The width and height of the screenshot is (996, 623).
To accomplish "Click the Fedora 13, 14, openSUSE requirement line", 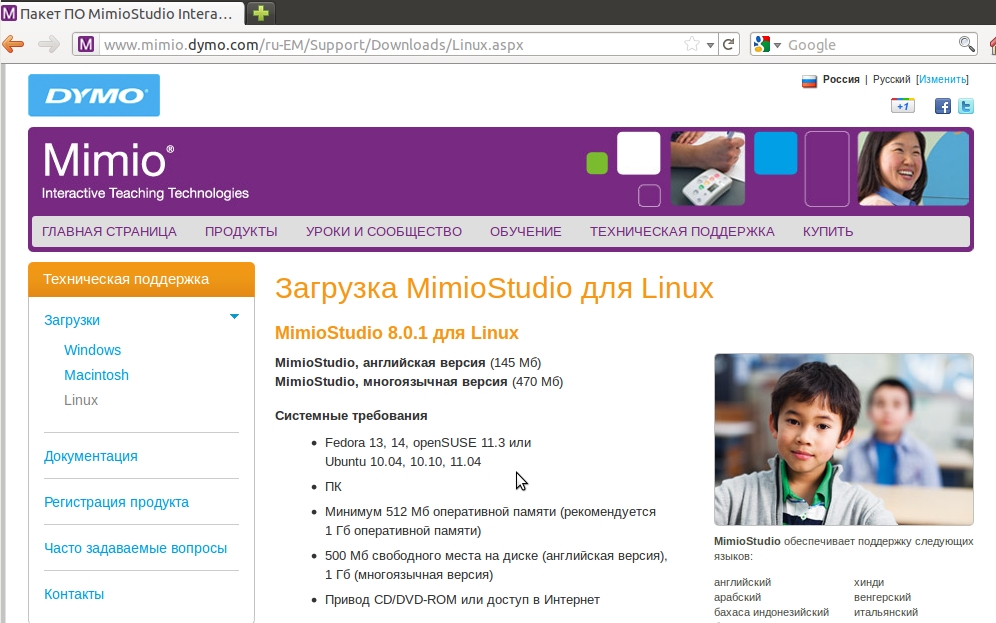I will 428,452.
